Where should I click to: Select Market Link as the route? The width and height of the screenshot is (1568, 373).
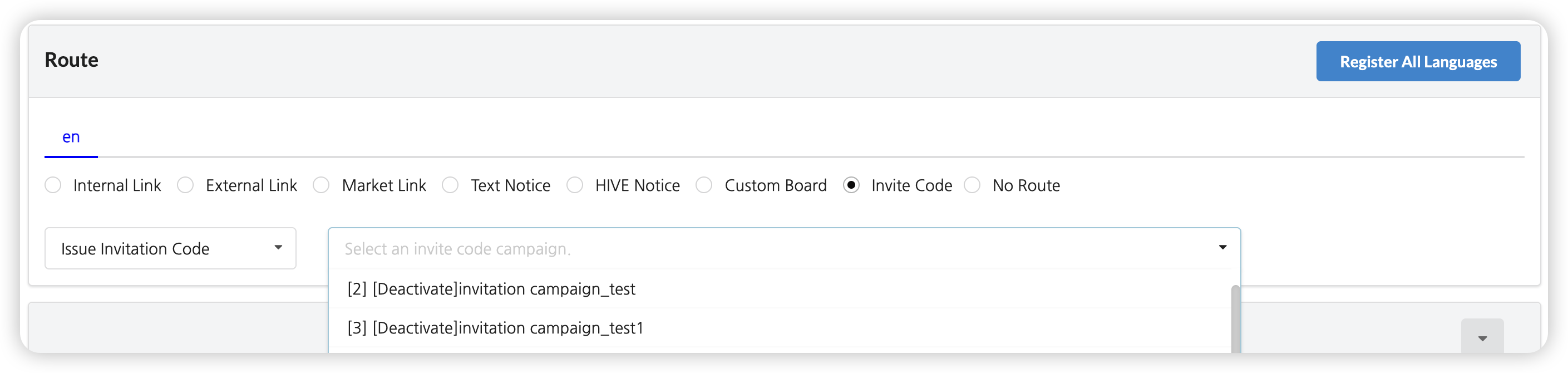[322, 185]
